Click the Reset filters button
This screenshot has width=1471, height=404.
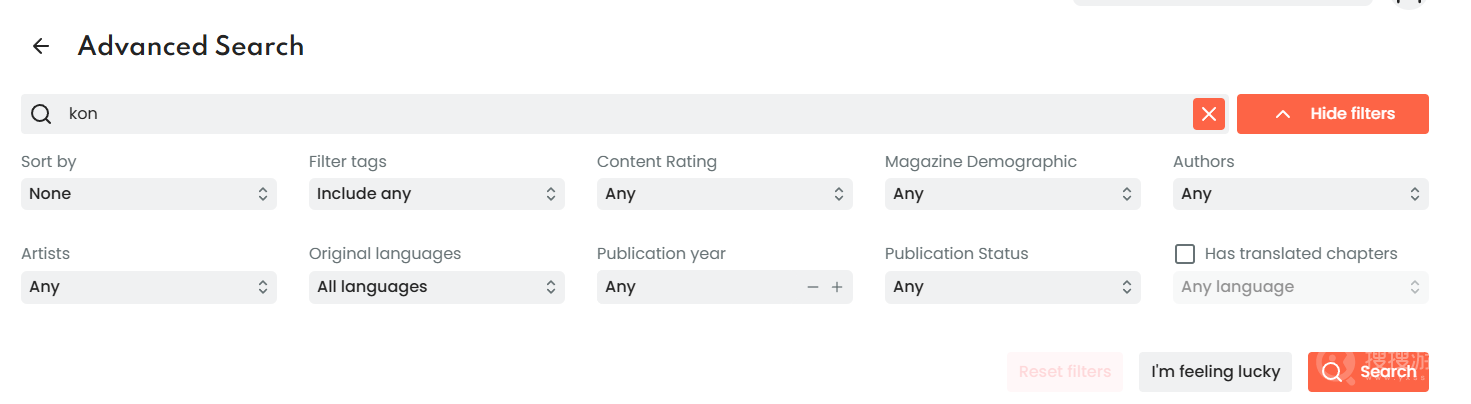[1065, 372]
